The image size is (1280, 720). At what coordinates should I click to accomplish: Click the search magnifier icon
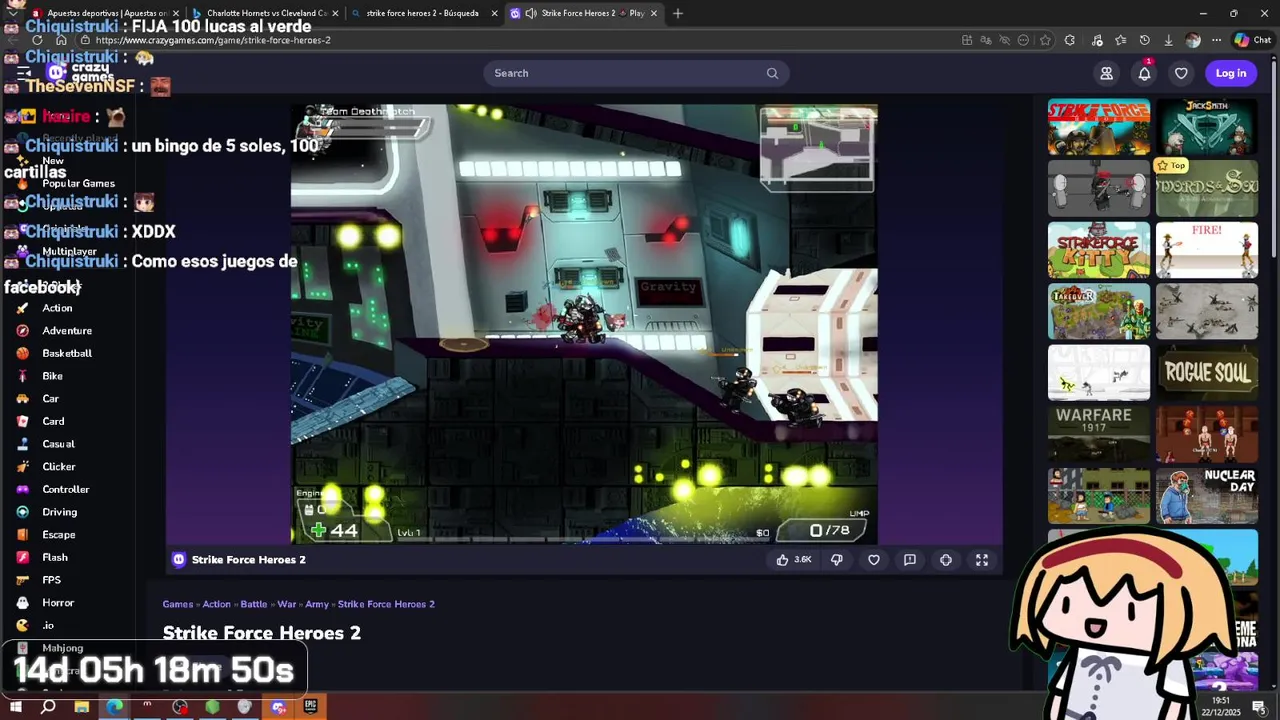772,73
